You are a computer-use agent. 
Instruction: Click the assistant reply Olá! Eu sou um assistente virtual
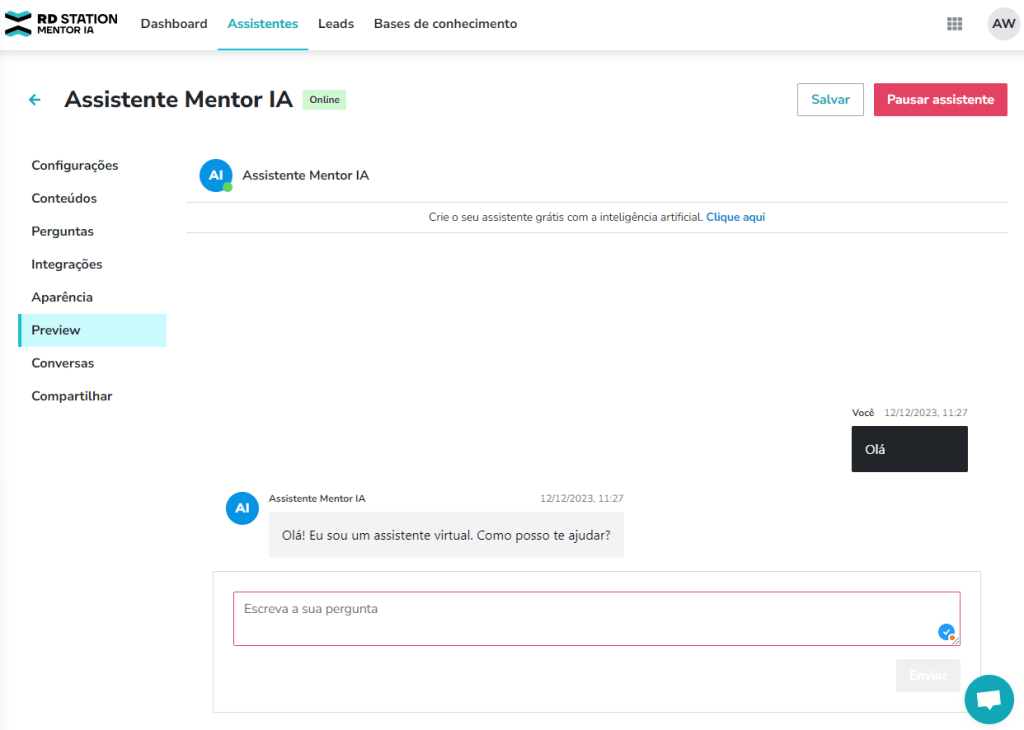pos(446,535)
